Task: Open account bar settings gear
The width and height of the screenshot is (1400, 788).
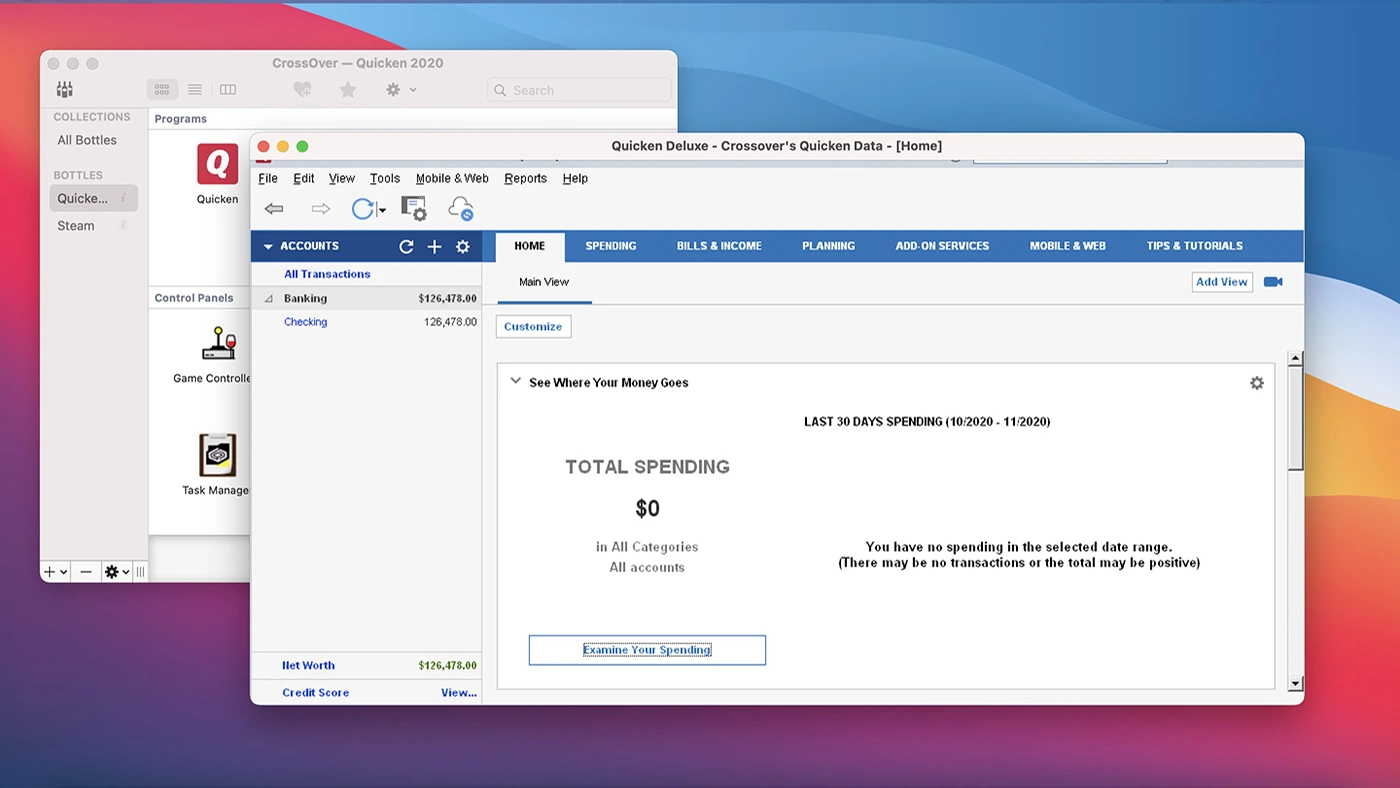Action: point(462,247)
